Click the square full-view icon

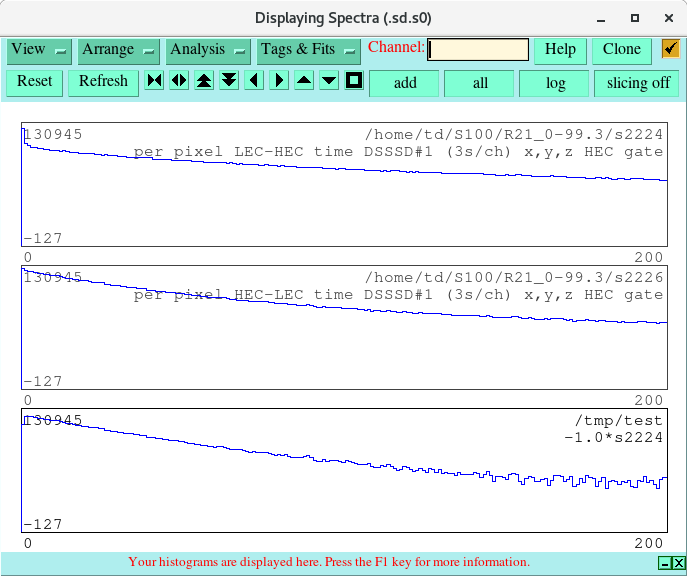tap(353, 81)
